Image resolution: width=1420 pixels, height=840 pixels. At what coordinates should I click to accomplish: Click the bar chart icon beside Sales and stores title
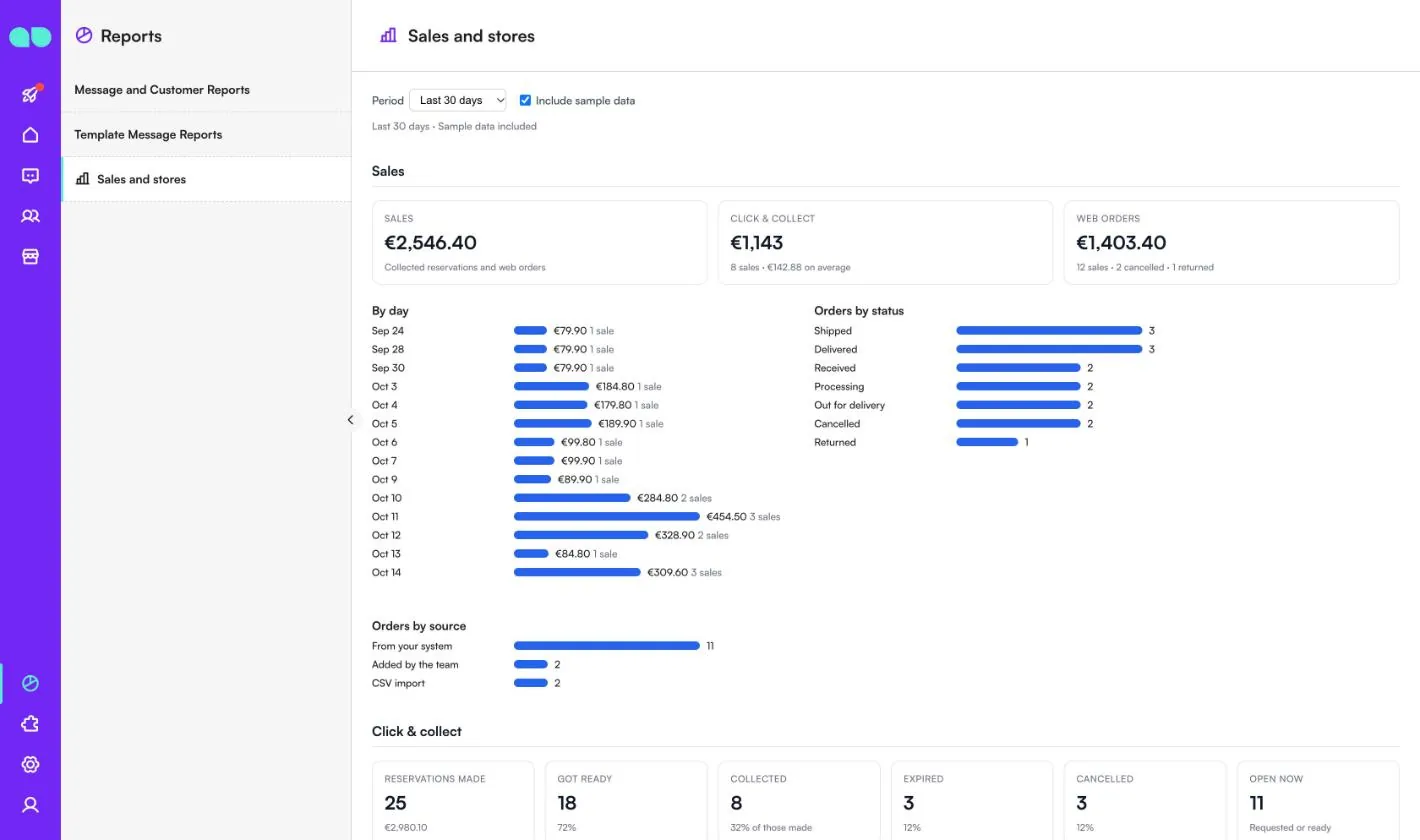tap(388, 36)
